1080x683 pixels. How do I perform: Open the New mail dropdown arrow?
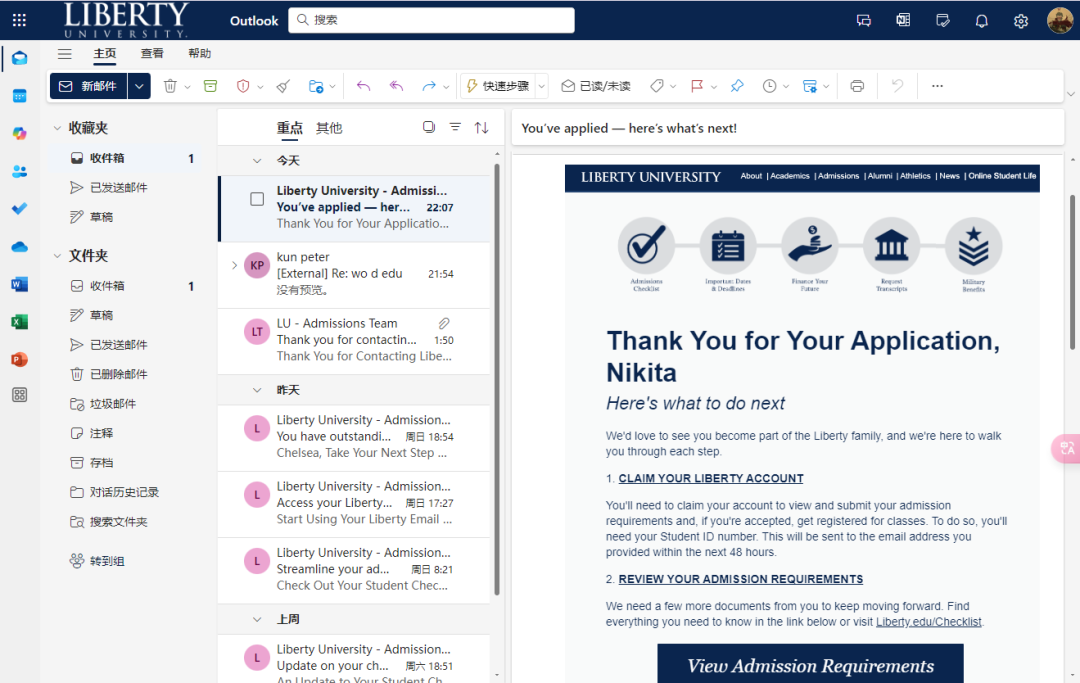click(x=139, y=86)
